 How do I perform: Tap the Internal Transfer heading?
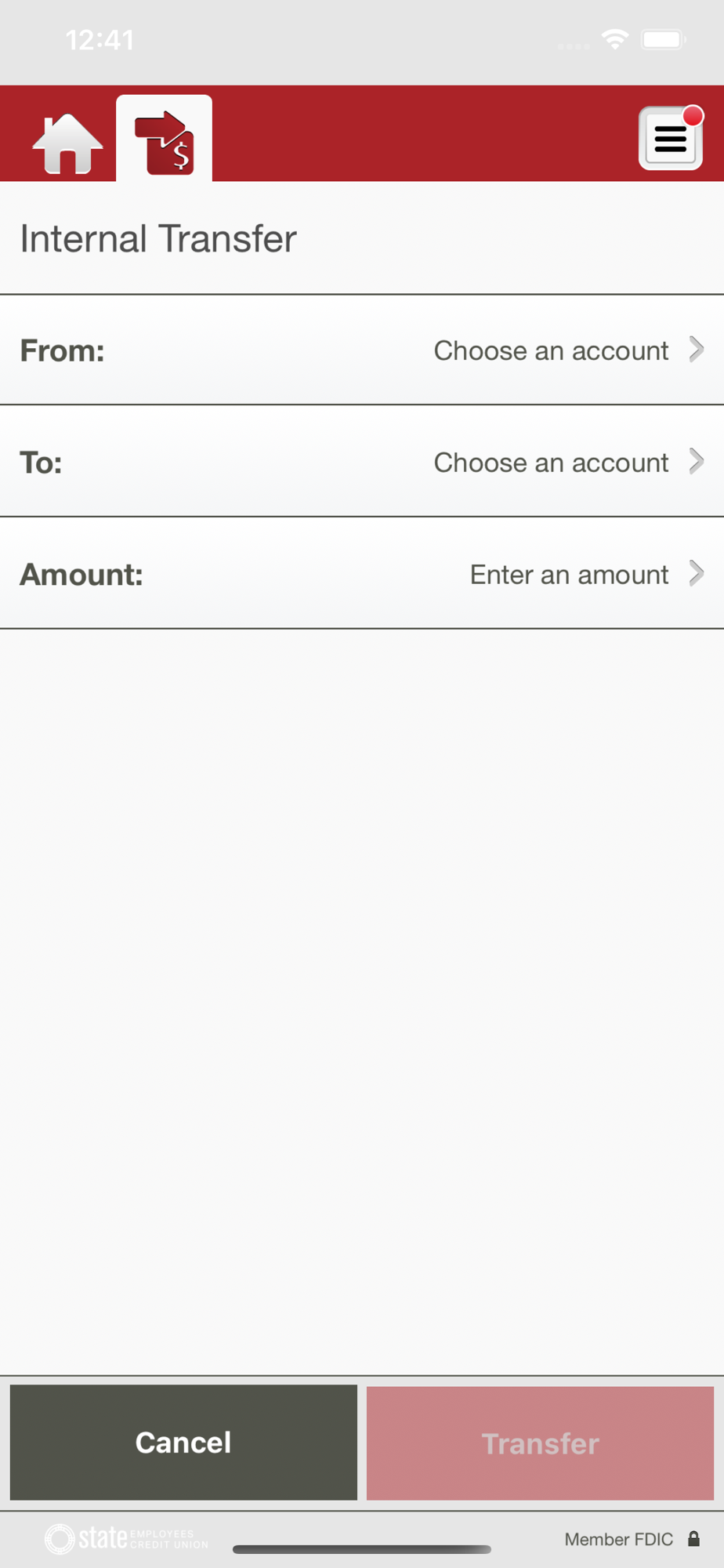(x=158, y=238)
